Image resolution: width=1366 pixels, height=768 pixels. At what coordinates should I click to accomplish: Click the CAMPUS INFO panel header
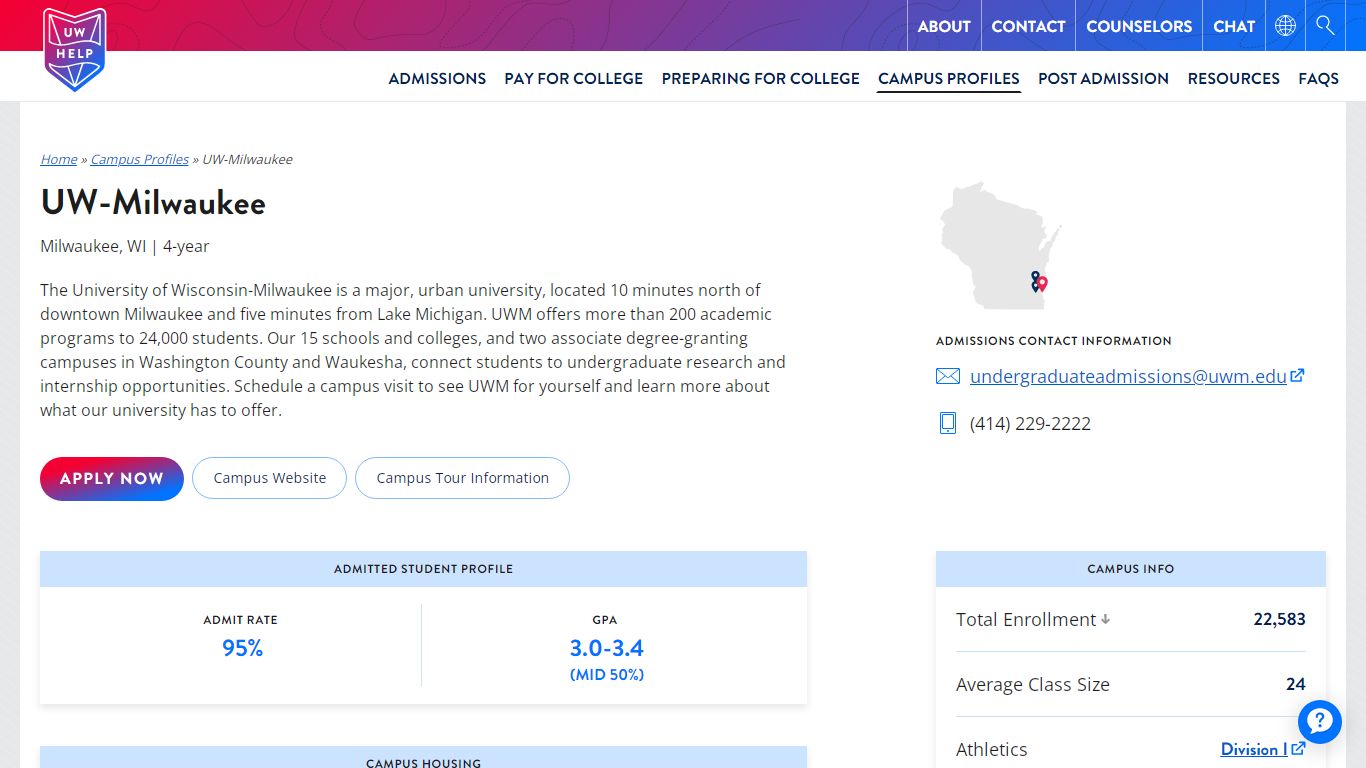tap(1131, 569)
